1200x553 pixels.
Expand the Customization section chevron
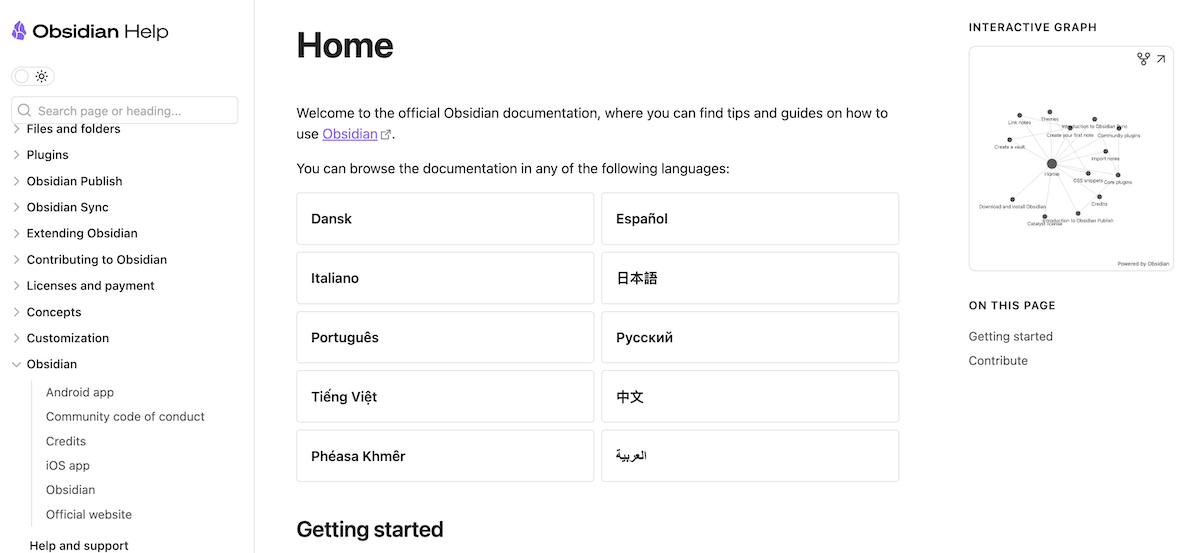coord(16,338)
